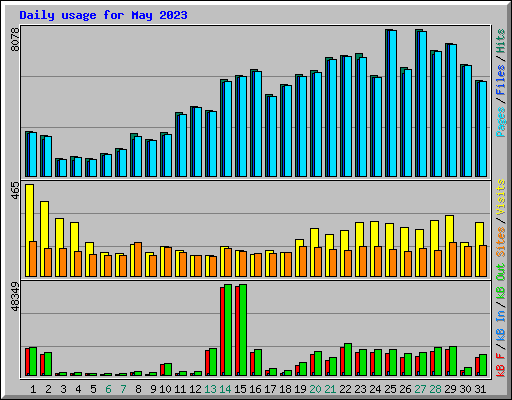This screenshot has height=400, width=512.
Task: Click the 'Files' legend label
Action: (500, 80)
